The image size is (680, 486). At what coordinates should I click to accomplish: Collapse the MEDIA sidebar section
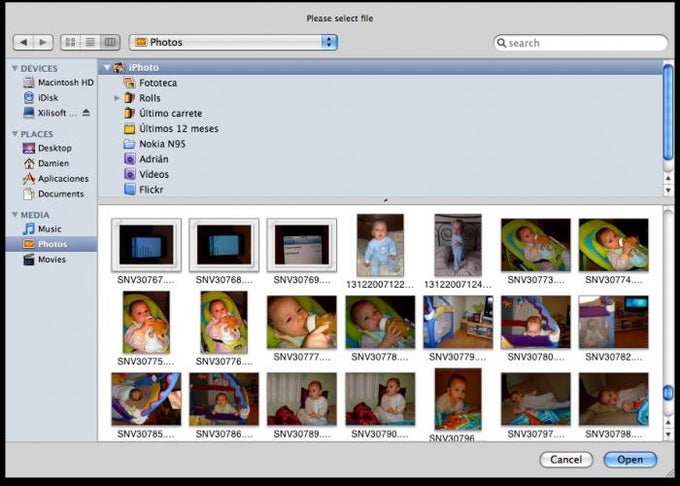tap(15, 215)
